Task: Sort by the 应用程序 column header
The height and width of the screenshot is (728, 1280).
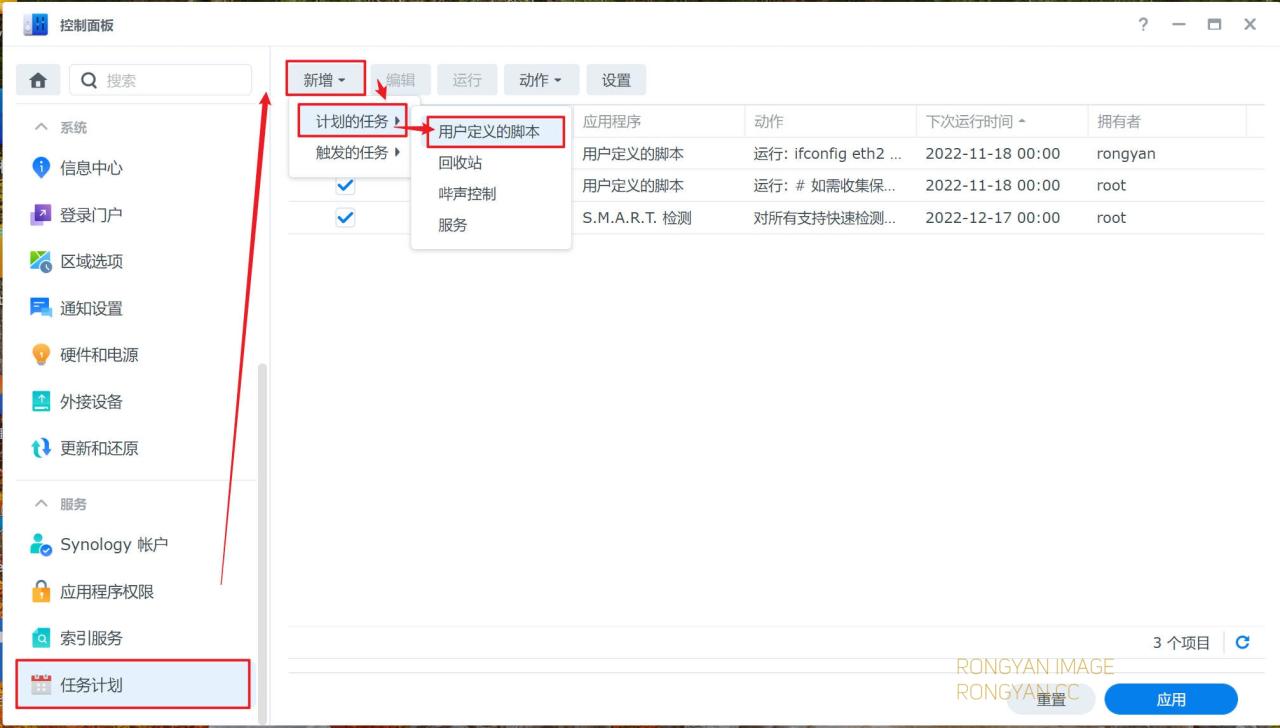Action: 658,122
